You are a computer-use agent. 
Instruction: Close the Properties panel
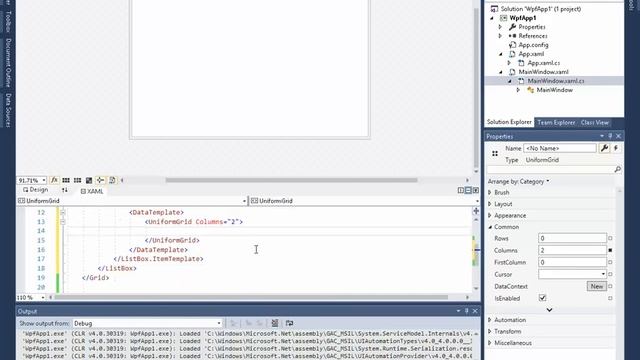point(619,136)
